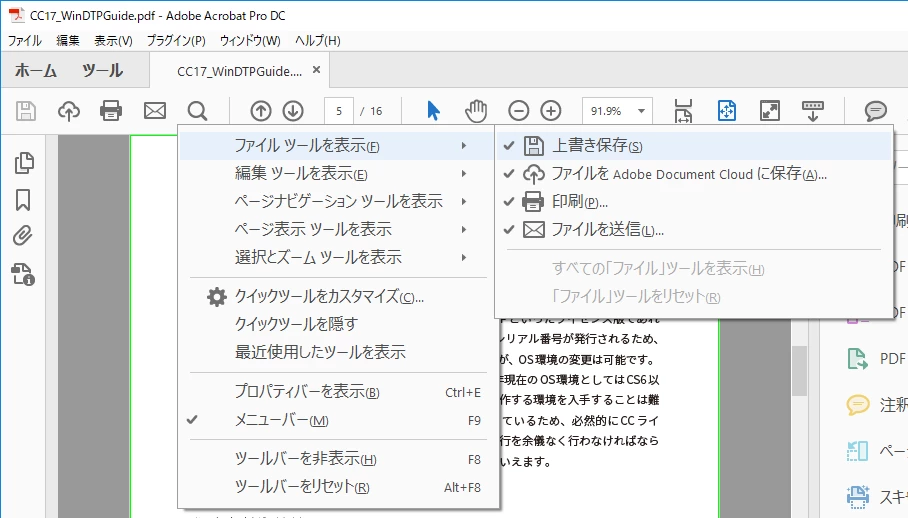This screenshot has width=908, height=518.
Task: Open the page thumbnails panel icon
Action: [24, 163]
